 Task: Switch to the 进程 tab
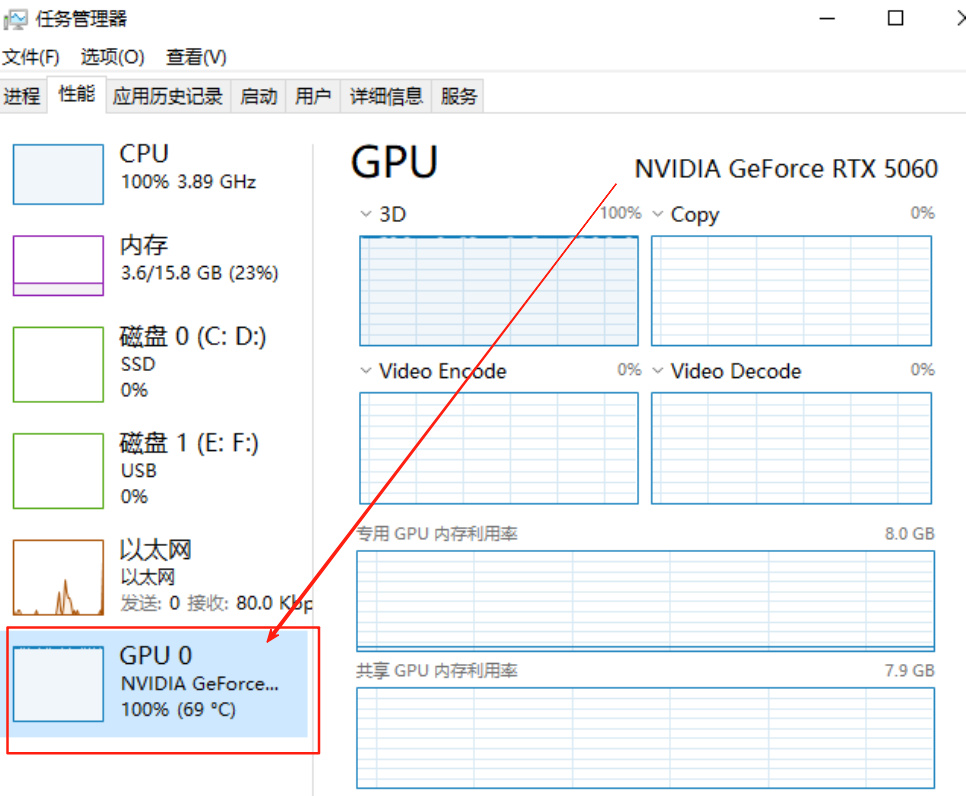pyautogui.click(x=22, y=96)
